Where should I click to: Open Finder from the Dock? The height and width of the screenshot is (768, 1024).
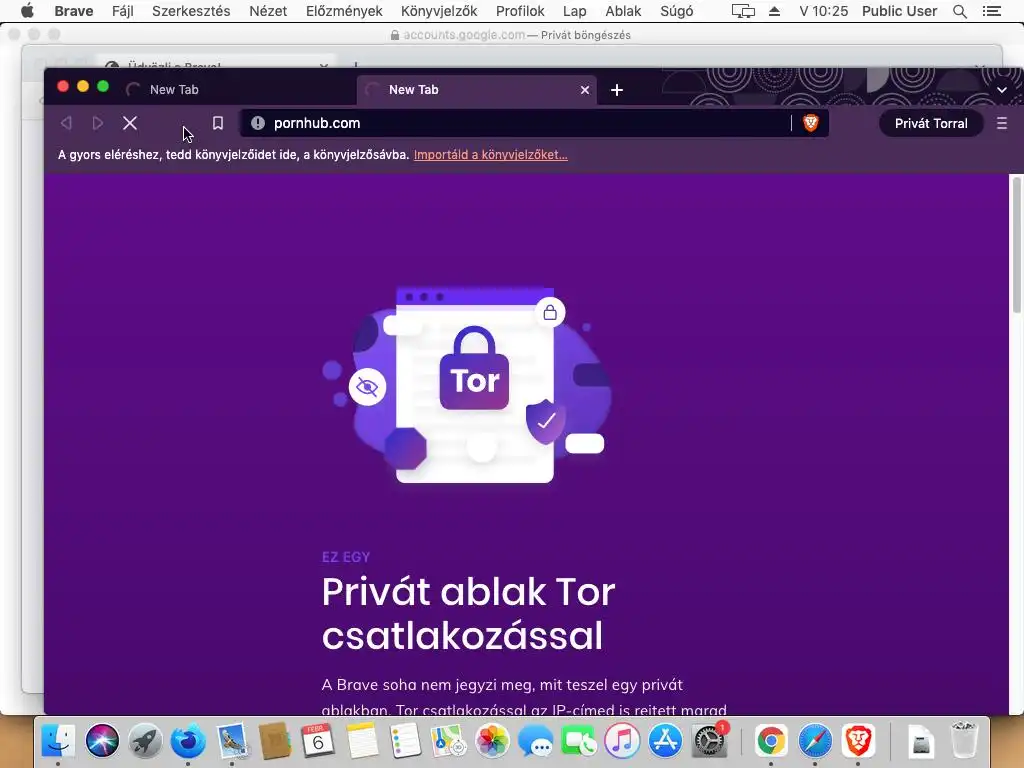58,741
